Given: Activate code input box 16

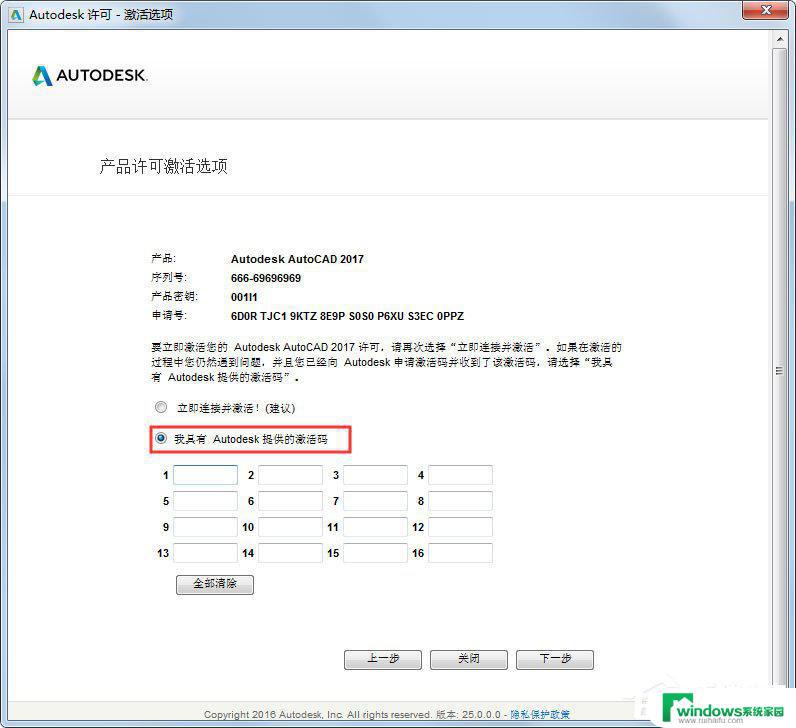Looking at the screenshot, I should [460, 553].
